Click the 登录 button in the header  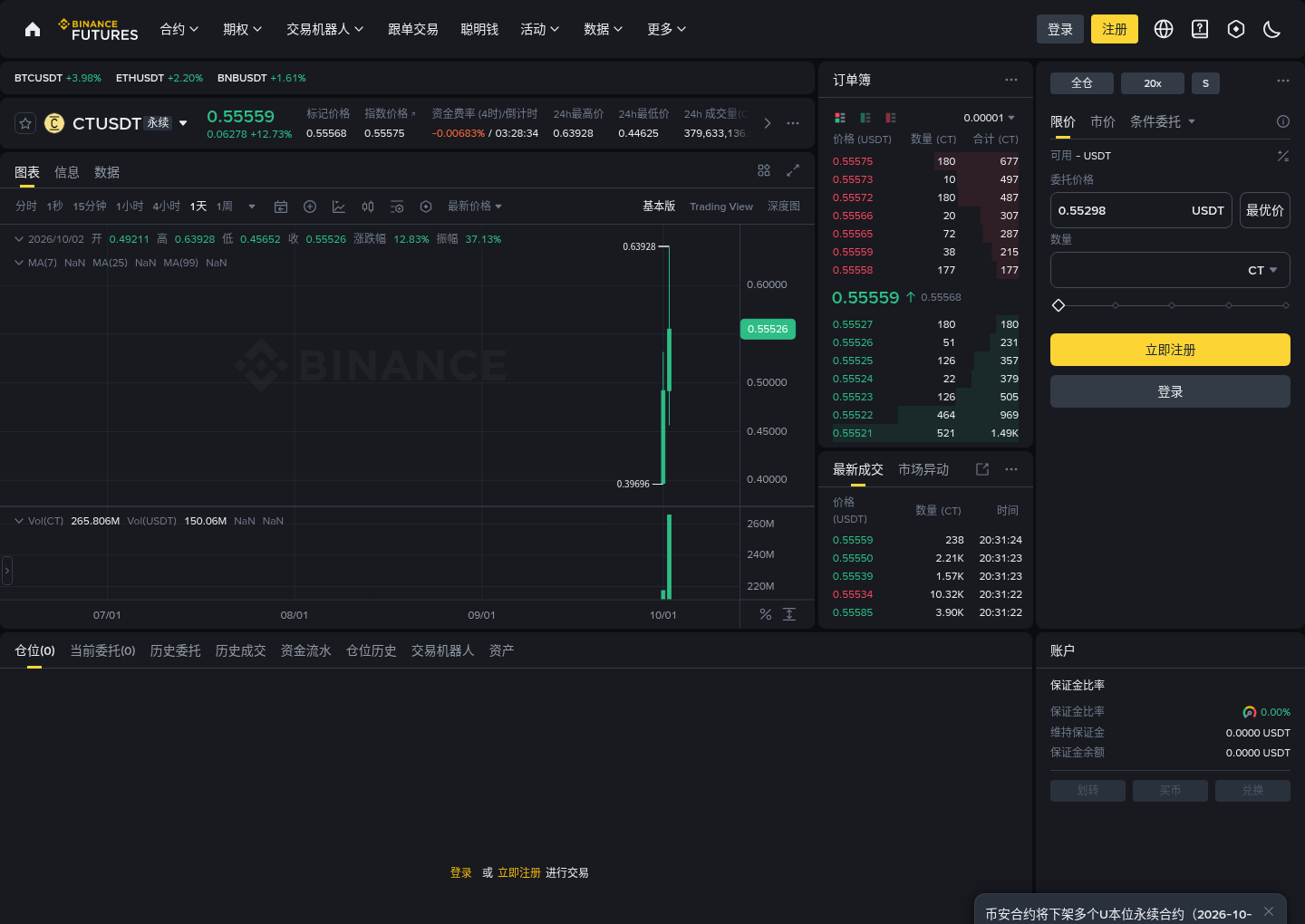pos(1060,29)
